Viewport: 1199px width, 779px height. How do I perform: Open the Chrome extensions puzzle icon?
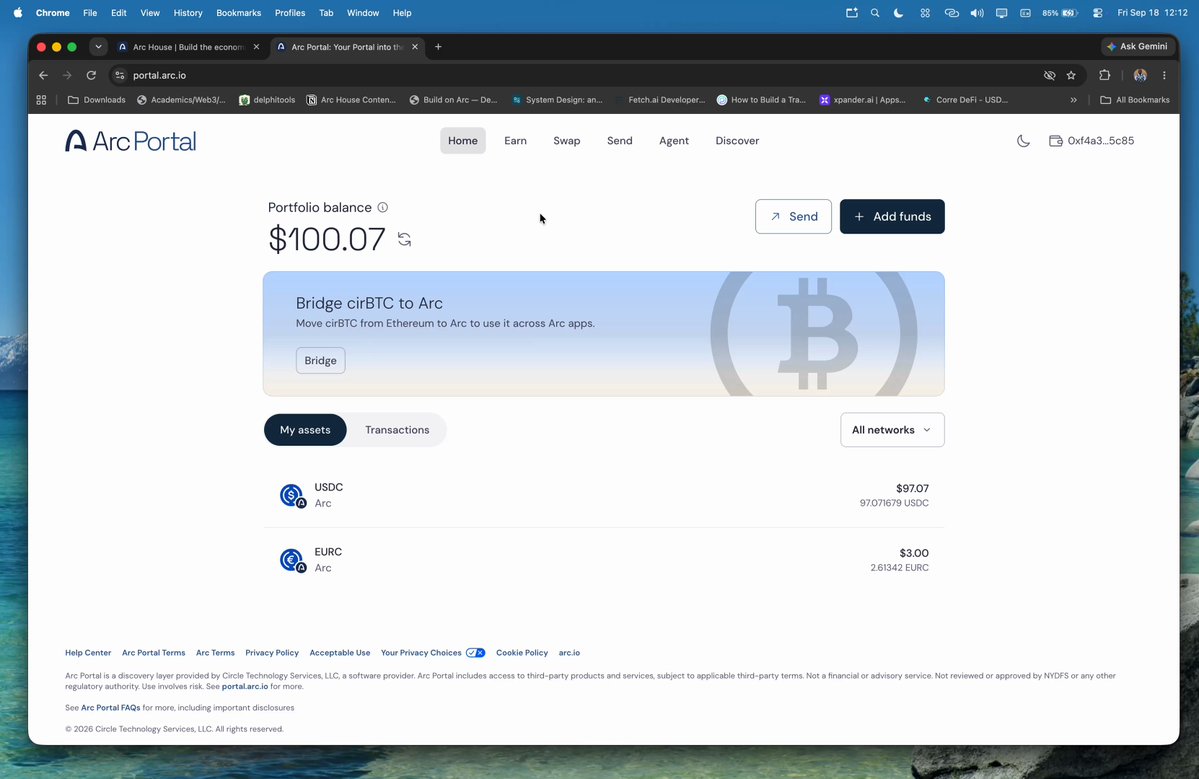(1104, 75)
